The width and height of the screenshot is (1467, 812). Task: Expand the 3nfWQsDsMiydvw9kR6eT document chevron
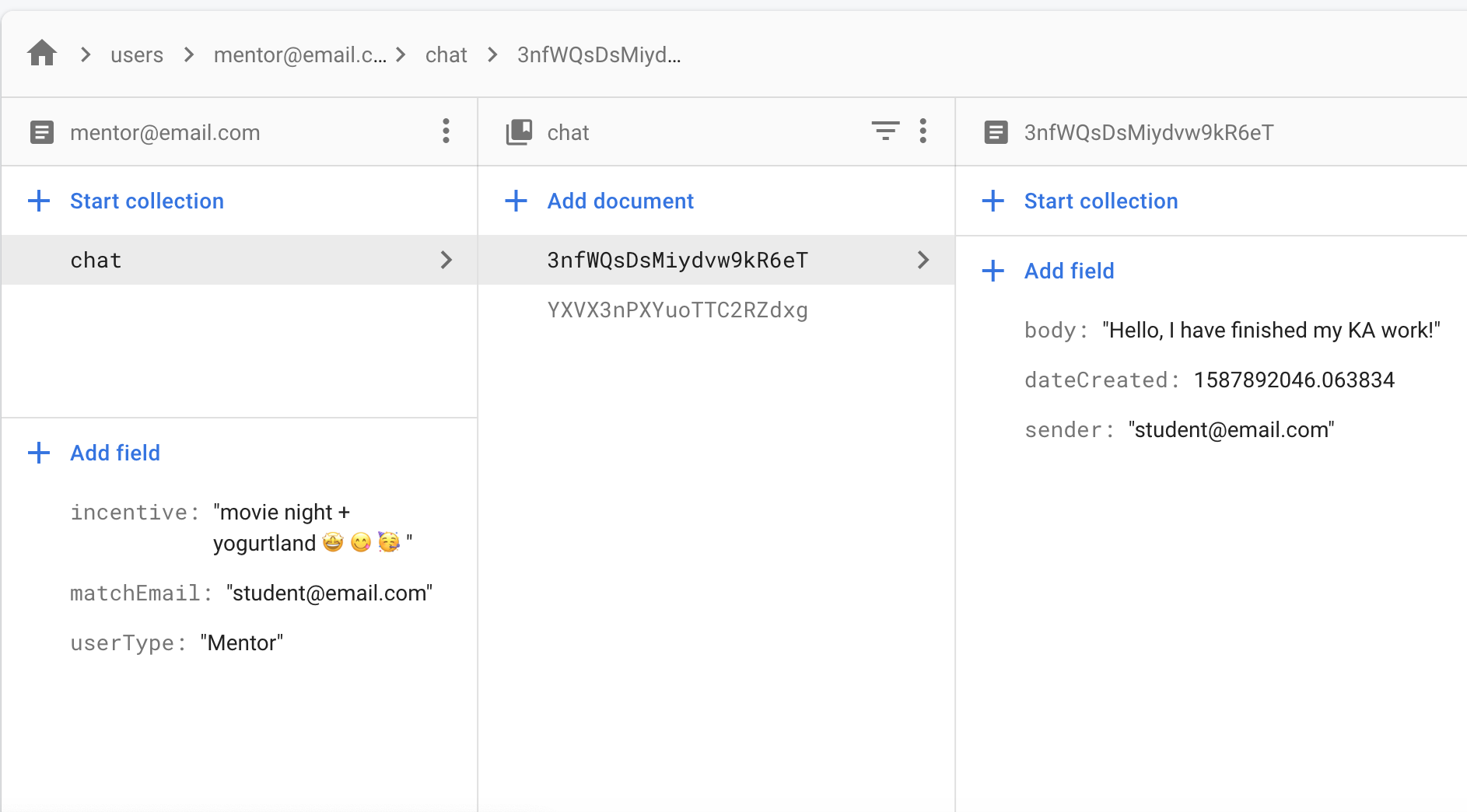coord(923,260)
